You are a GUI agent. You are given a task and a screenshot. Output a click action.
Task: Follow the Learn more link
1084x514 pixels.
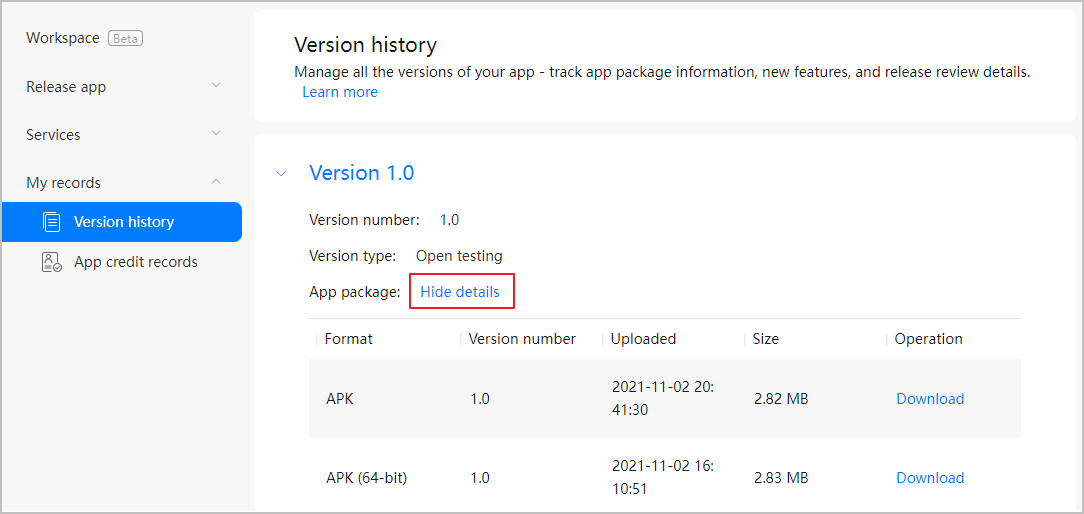340,92
